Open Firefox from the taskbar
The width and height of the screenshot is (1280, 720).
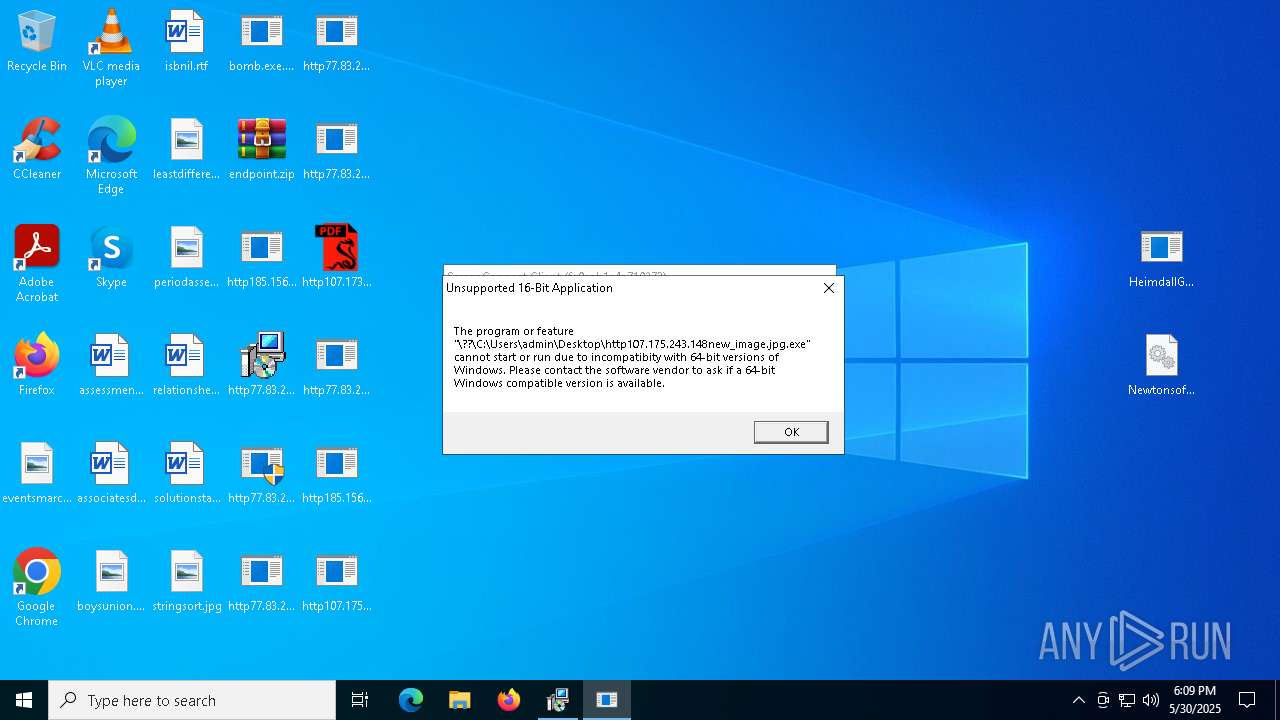(509, 700)
